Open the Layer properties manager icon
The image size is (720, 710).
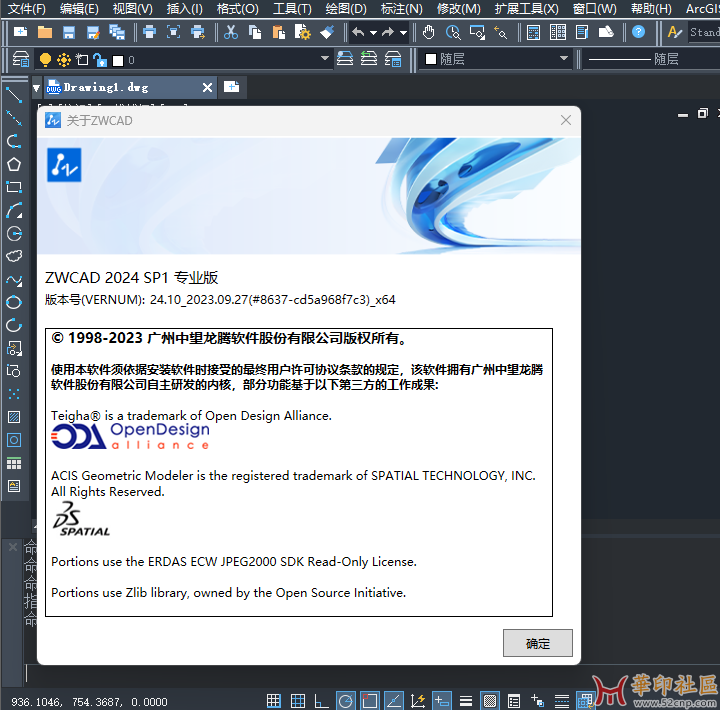21,59
